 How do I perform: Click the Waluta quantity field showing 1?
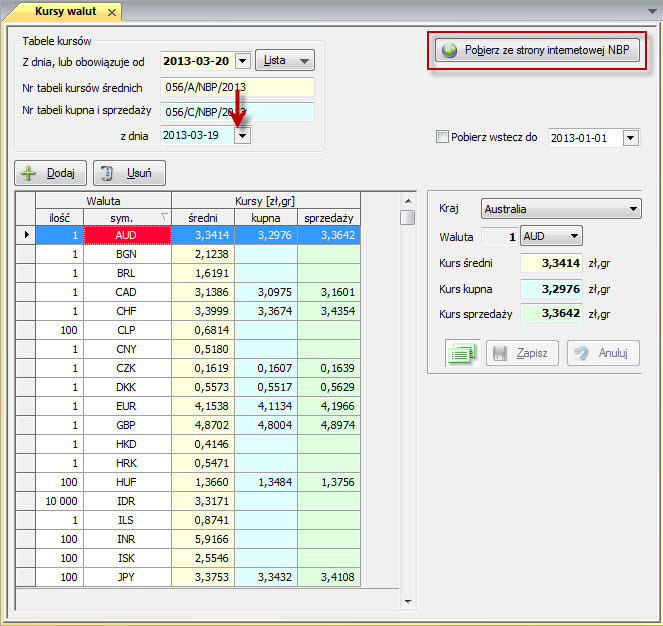coord(500,236)
